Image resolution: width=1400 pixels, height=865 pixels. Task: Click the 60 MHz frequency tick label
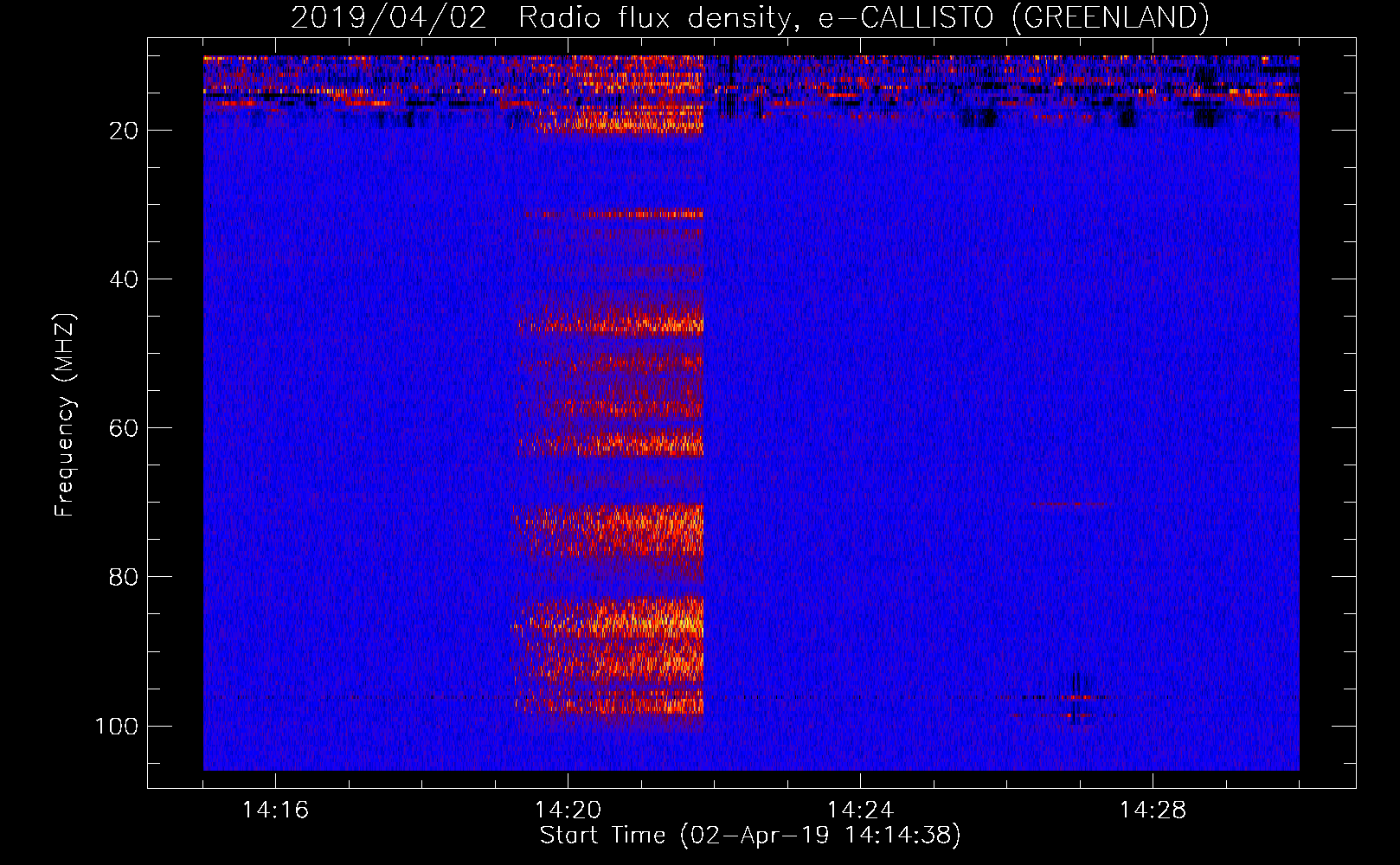(124, 428)
